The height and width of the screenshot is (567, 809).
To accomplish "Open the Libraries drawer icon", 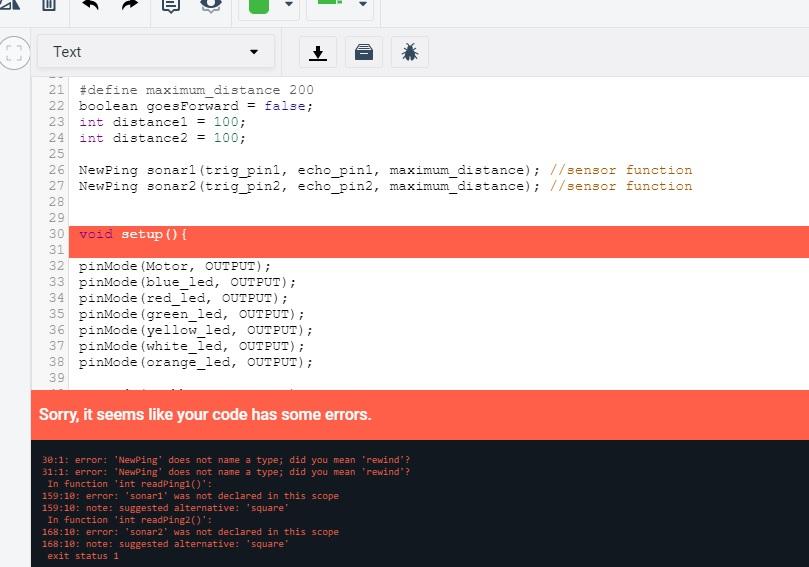I will tap(364, 52).
